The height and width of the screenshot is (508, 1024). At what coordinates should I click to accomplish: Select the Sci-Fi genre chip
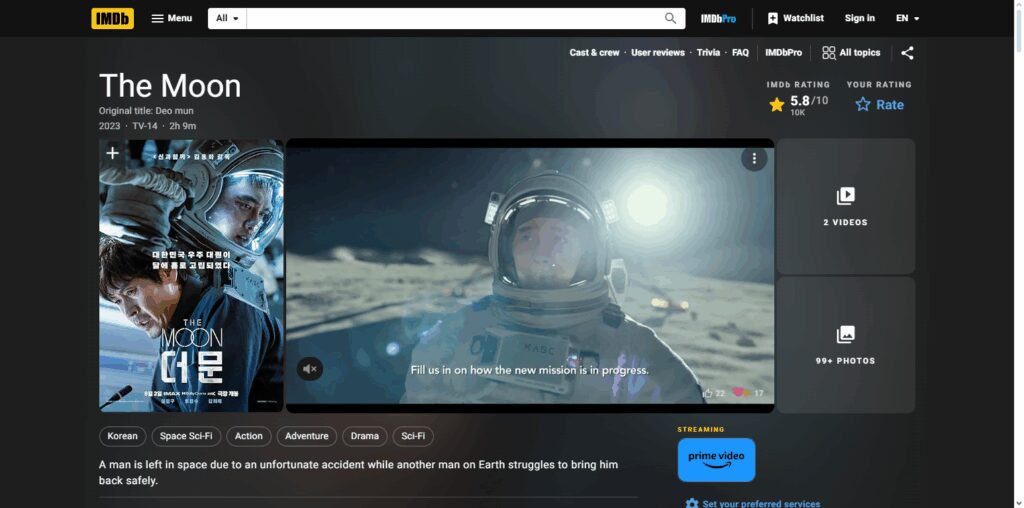click(x=413, y=436)
